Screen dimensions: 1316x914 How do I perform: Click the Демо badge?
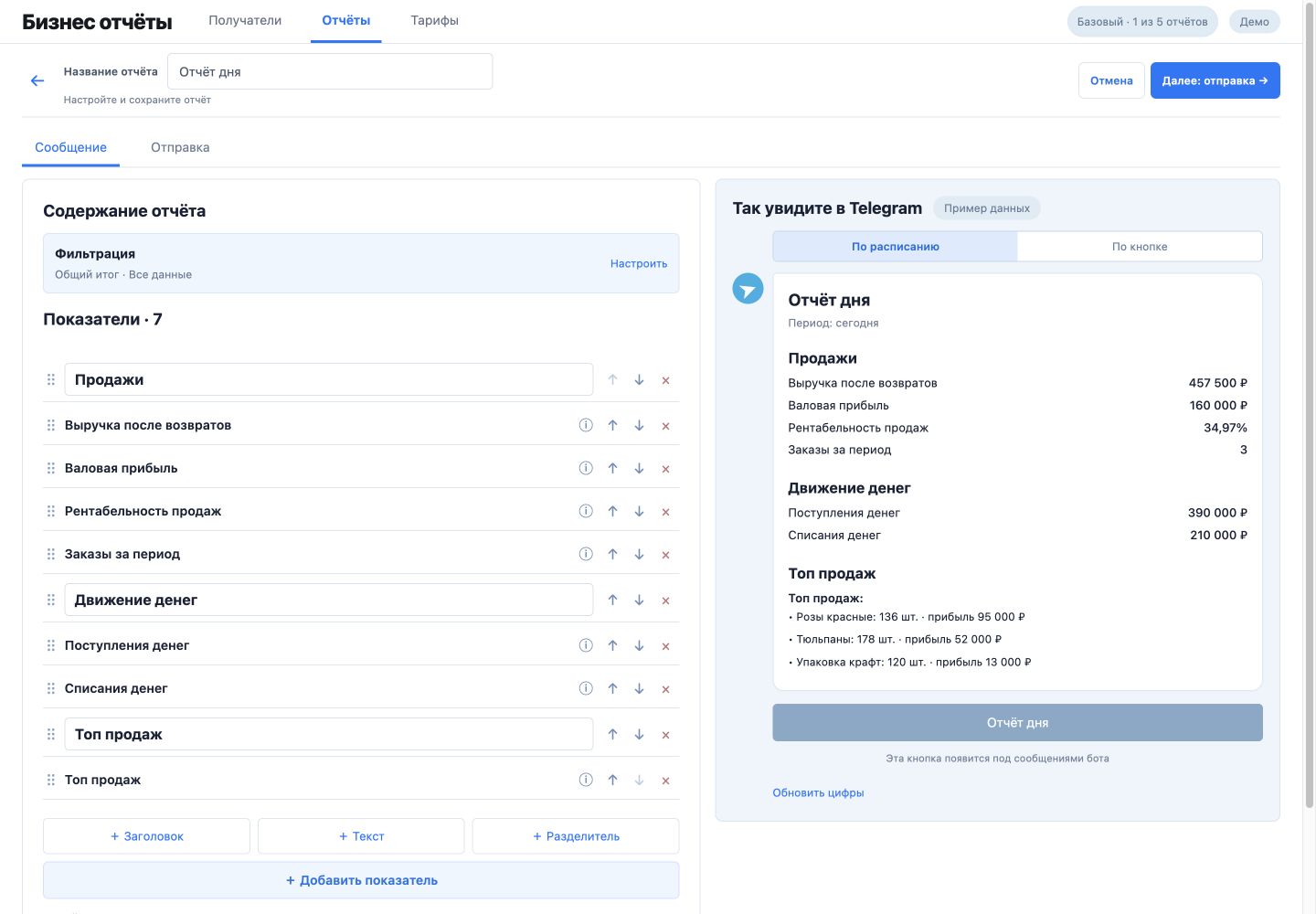tap(1254, 22)
